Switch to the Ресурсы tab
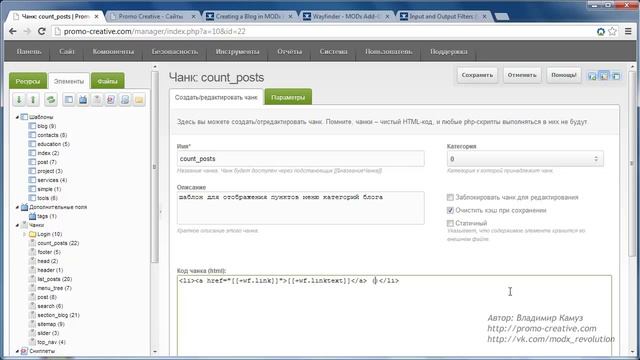This screenshot has height=360, width=640. (28, 81)
